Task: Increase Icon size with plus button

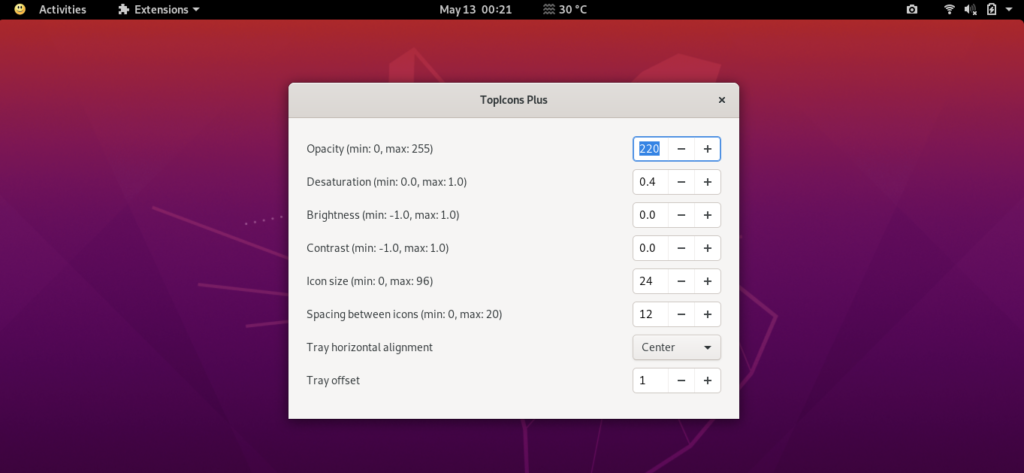Action: (707, 281)
